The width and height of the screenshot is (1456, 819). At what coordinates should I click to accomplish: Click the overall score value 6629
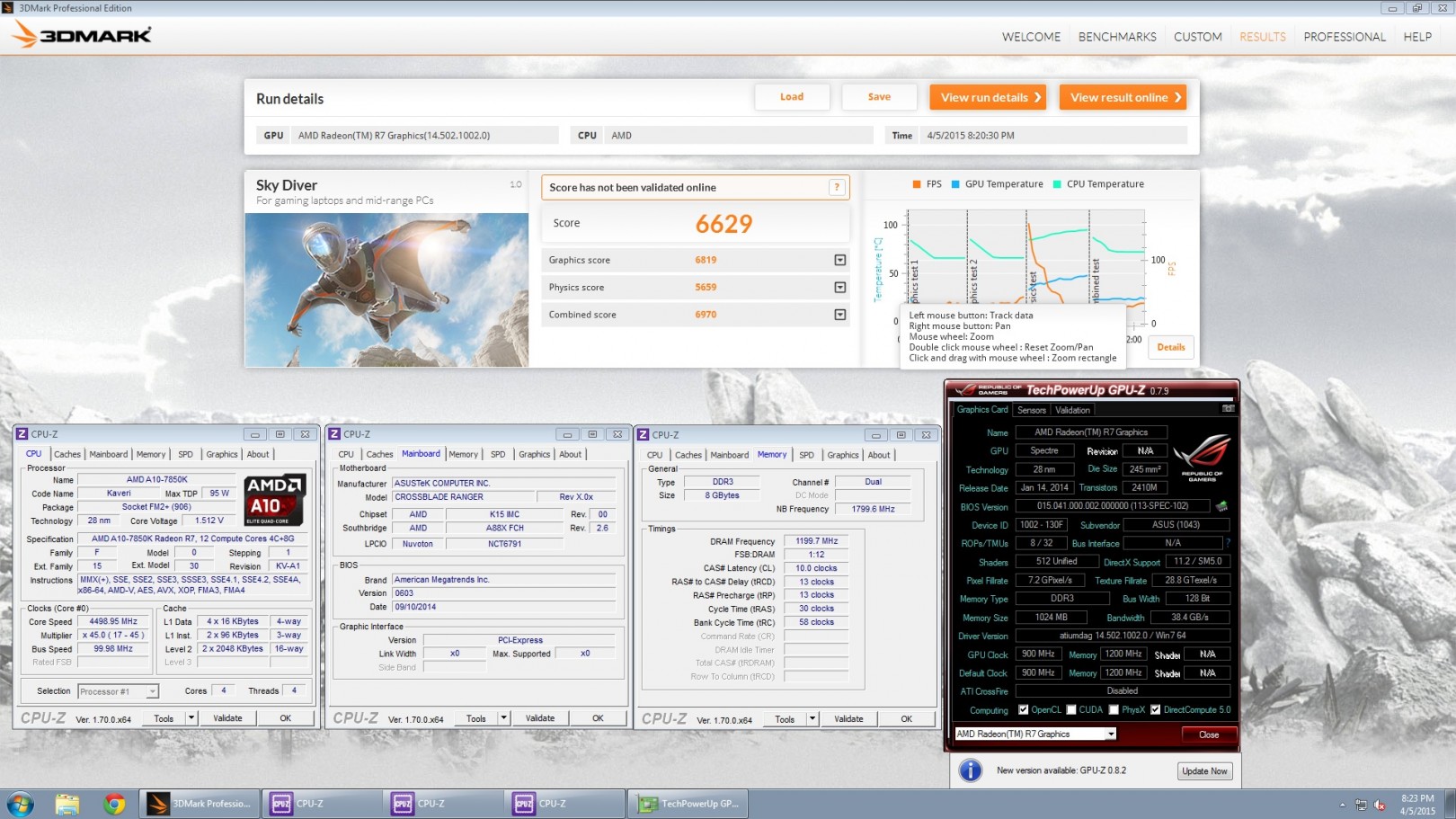tap(724, 224)
